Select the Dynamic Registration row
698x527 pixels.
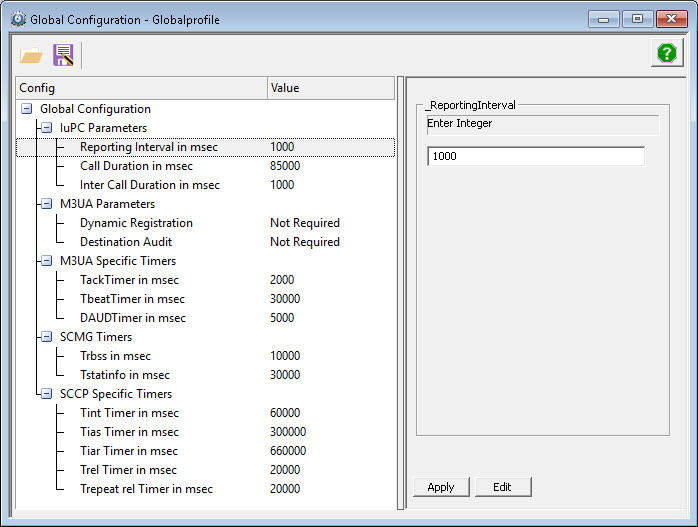pos(205,223)
